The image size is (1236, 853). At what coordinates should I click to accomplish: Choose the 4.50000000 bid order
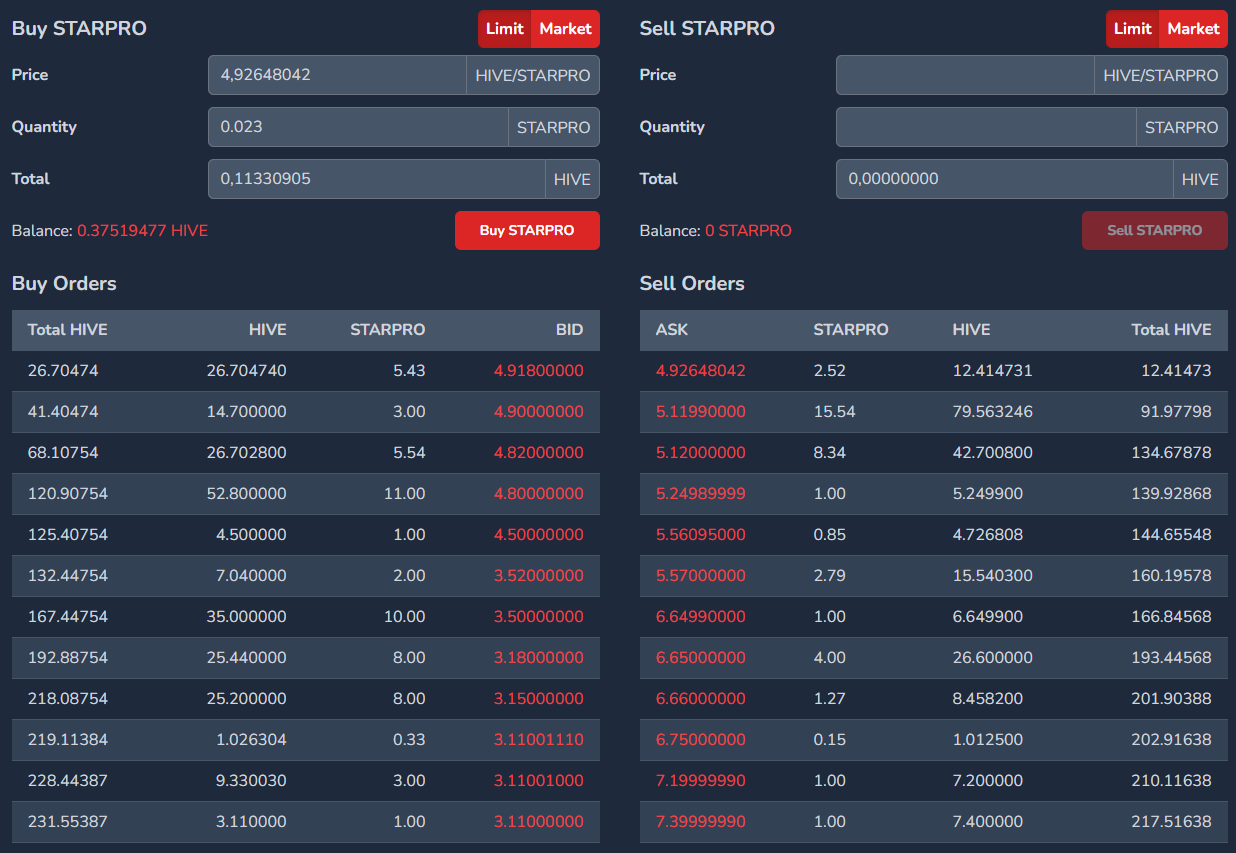pos(538,535)
